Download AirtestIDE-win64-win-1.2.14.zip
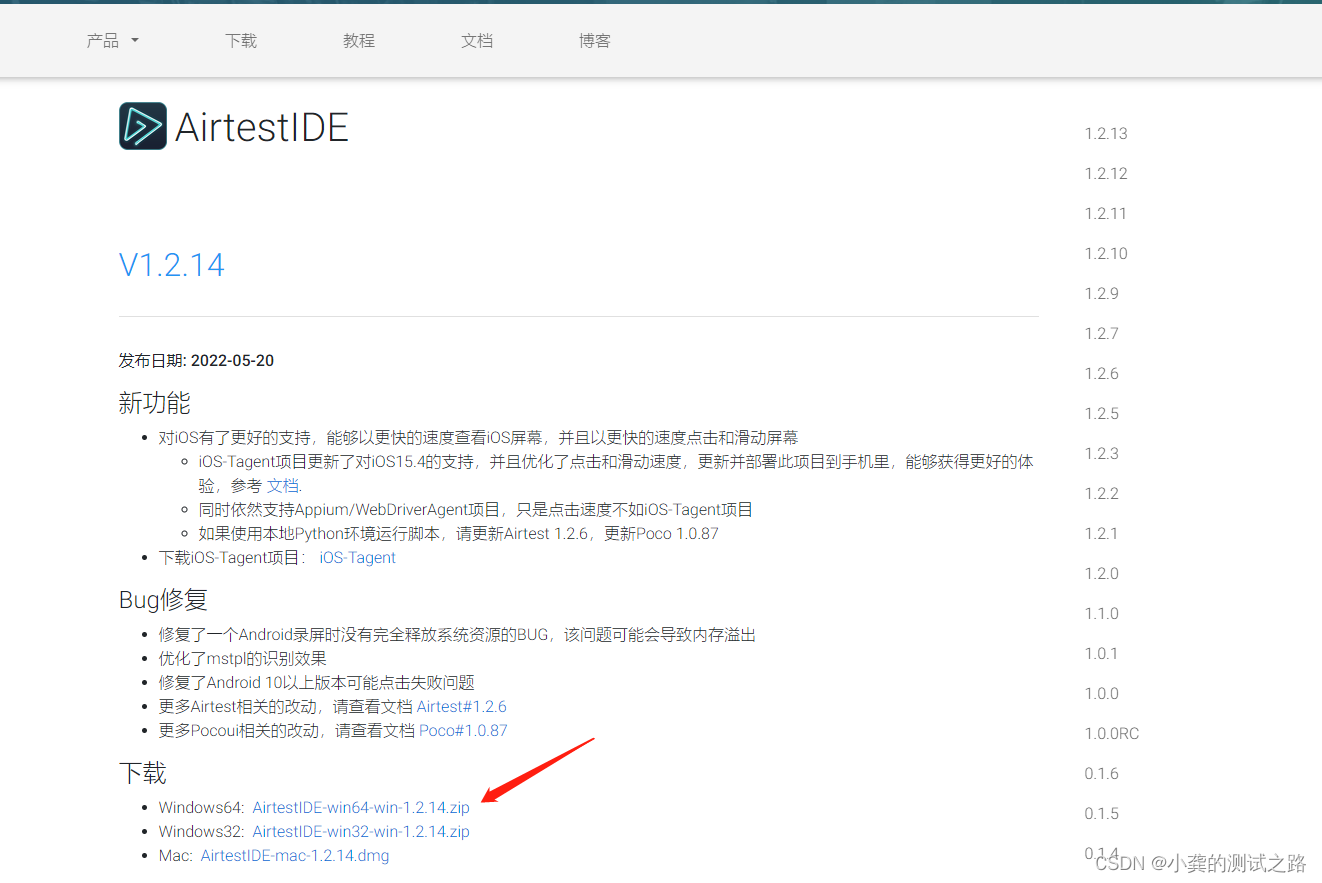 tap(361, 808)
